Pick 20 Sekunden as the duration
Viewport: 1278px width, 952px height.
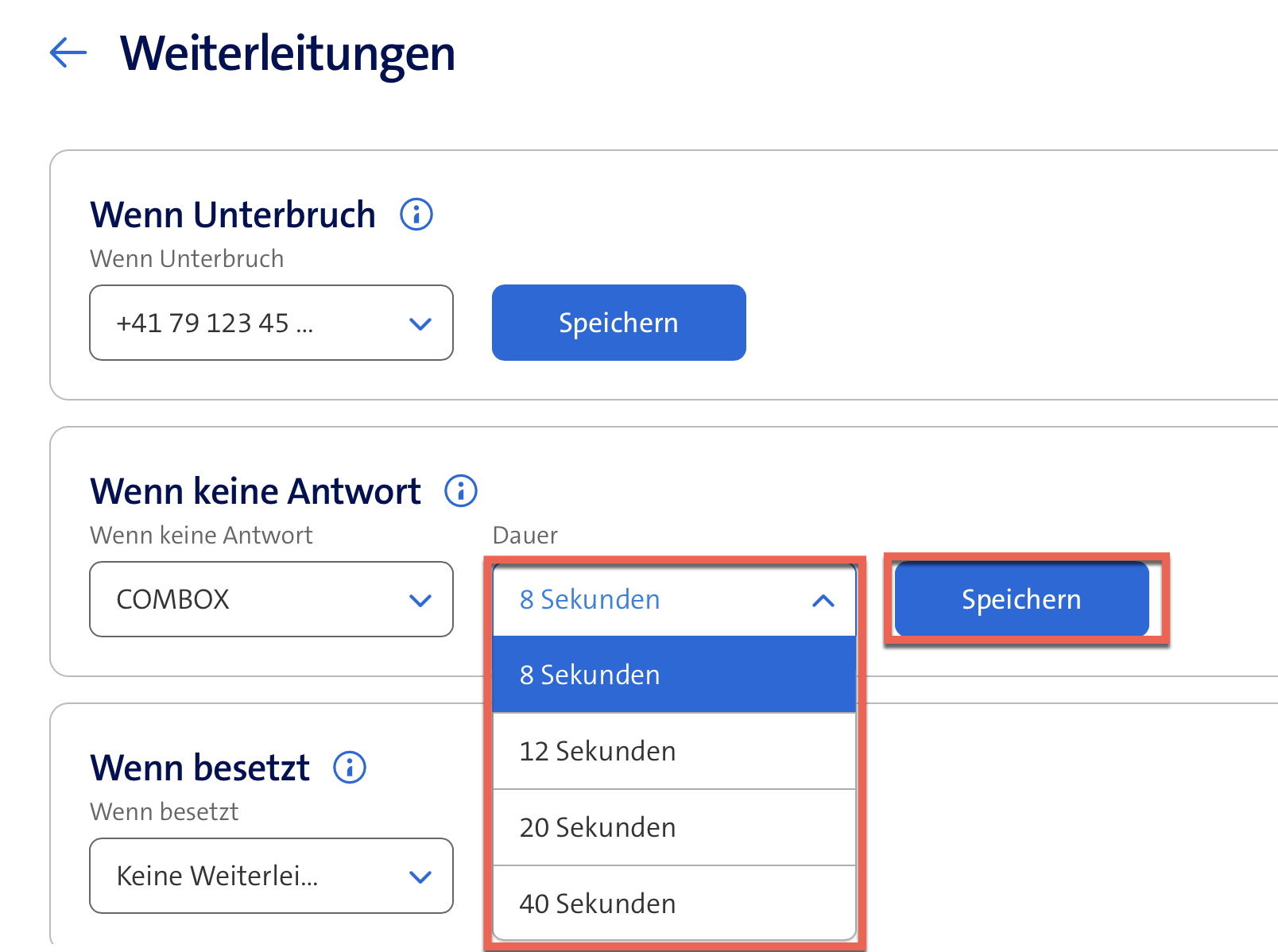coord(674,827)
